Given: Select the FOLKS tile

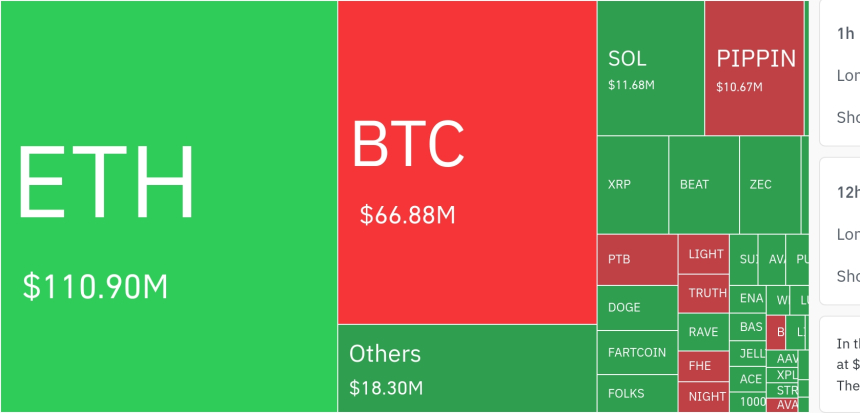Looking at the screenshot, I should 637,393.
